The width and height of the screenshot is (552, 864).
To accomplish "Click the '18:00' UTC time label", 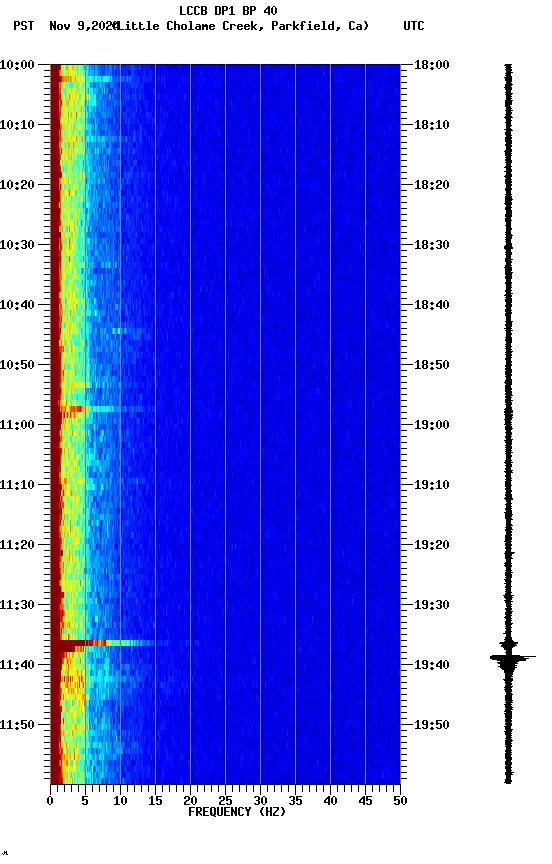I will tap(432, 65).
